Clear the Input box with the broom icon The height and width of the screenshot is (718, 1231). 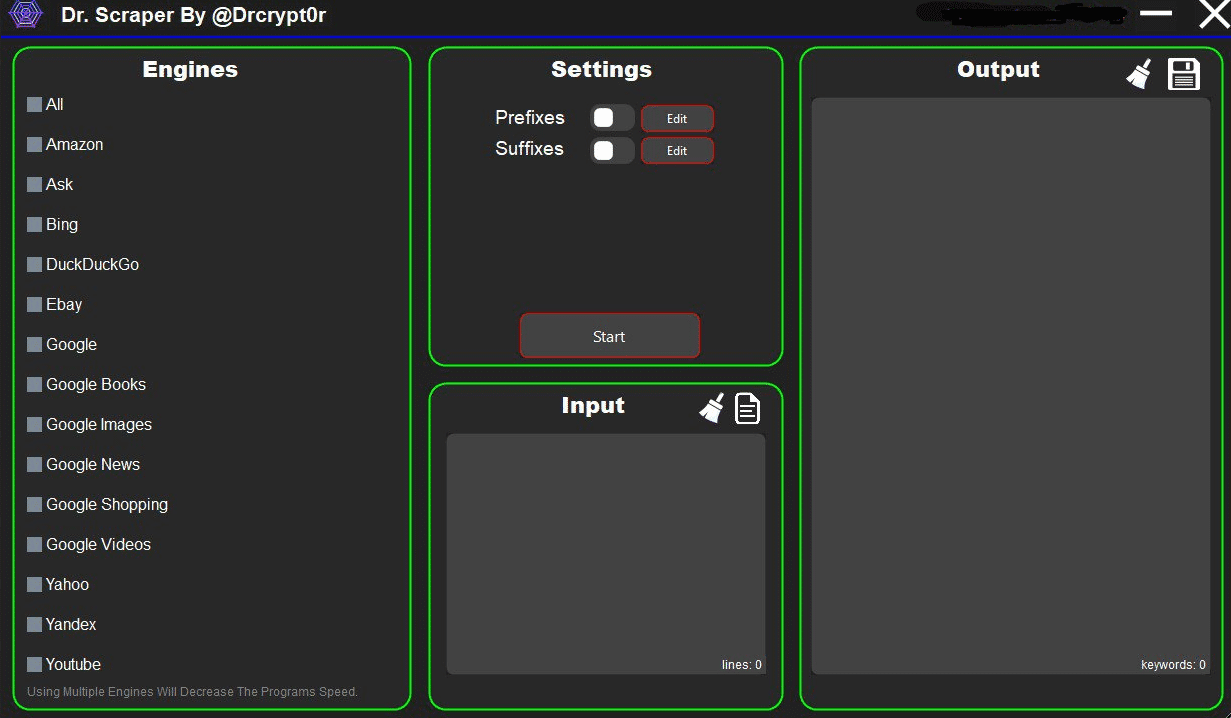point(711,407)
